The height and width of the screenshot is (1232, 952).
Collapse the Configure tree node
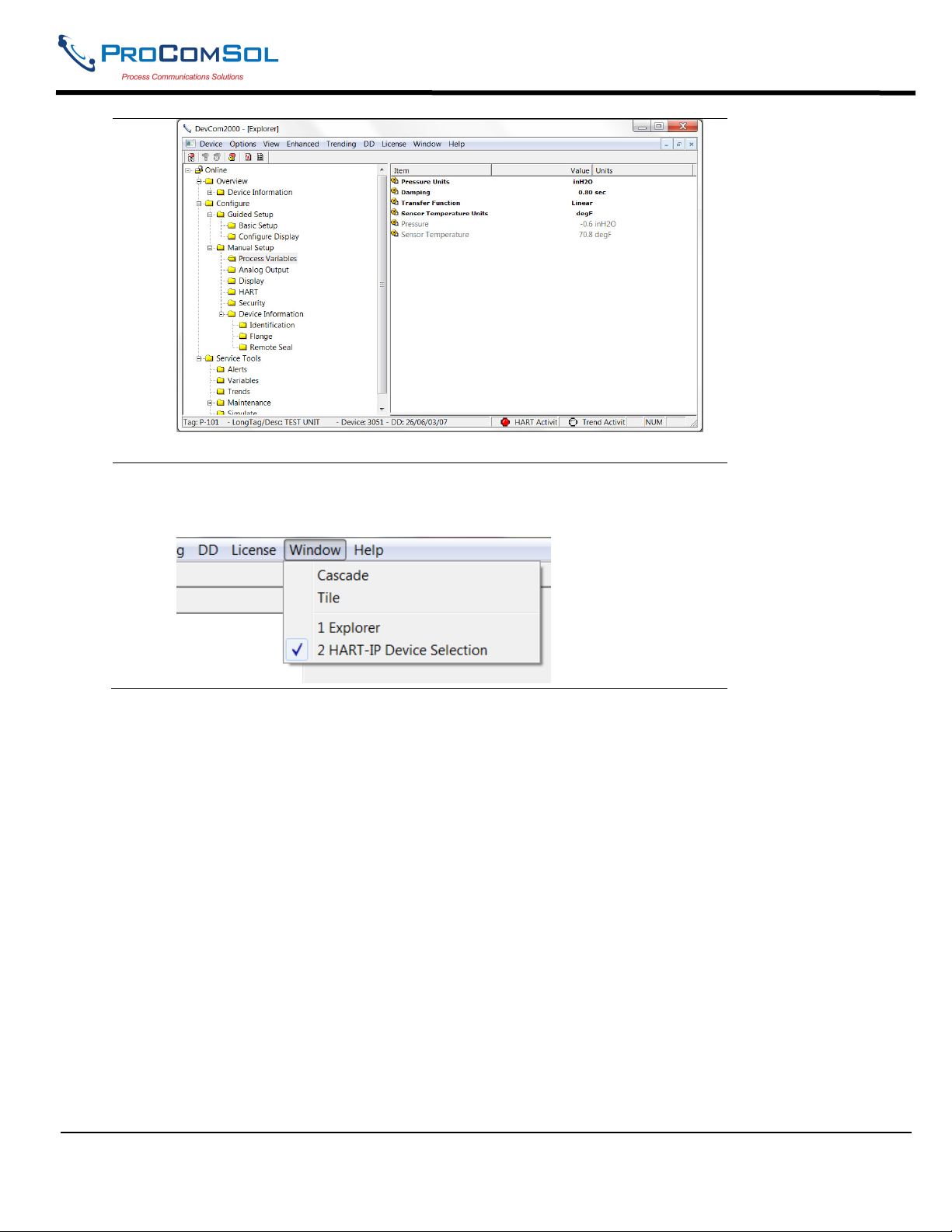tap(199, 204)
